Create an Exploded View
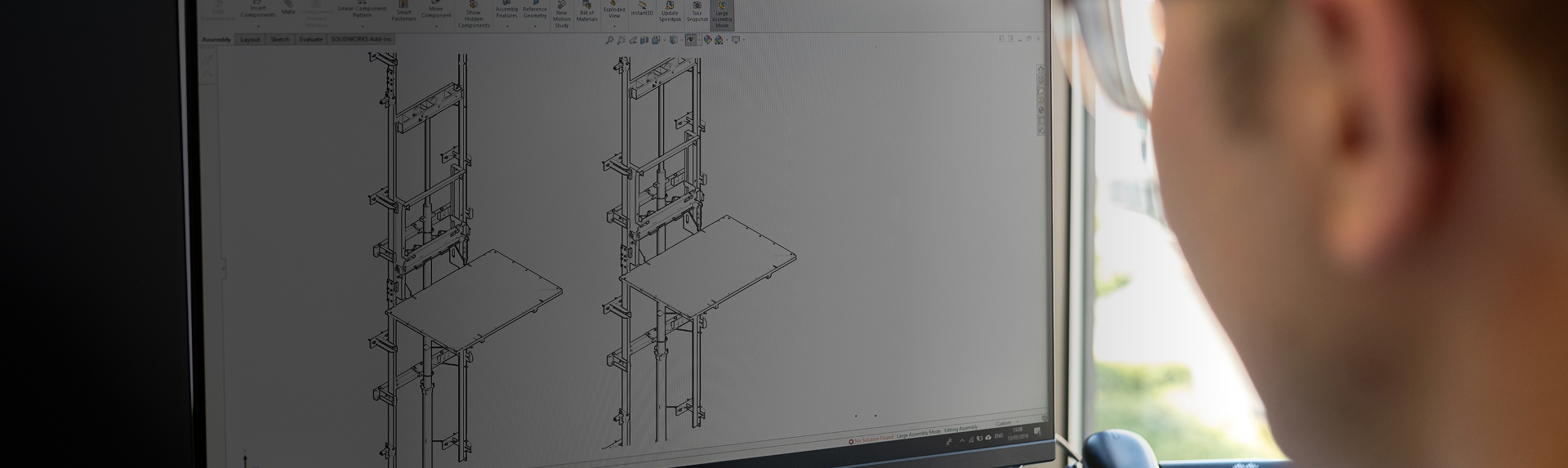Viewport: 1568px width, 468px height. [614, 10]
